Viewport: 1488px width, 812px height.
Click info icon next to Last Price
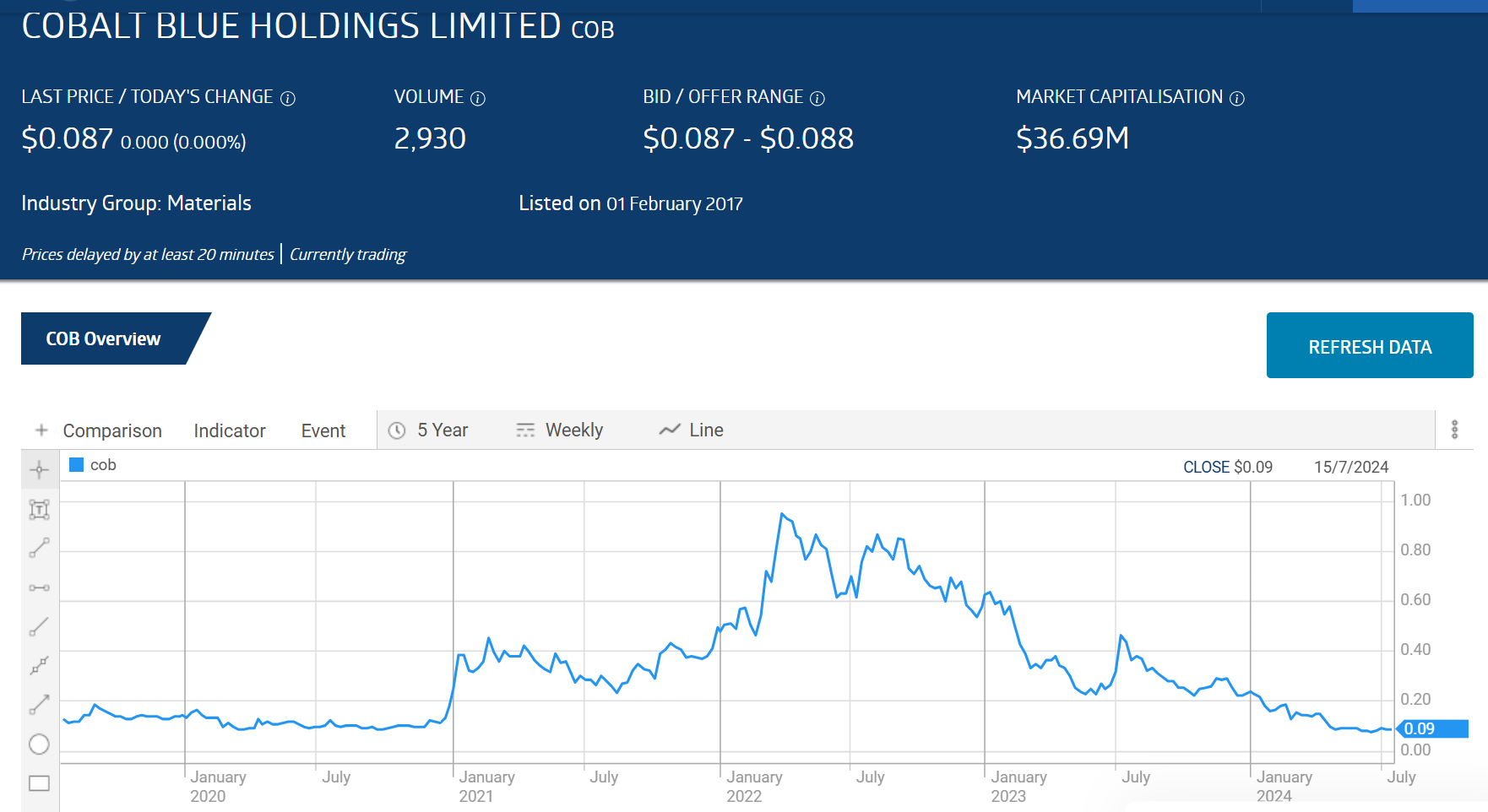point(288,99)
